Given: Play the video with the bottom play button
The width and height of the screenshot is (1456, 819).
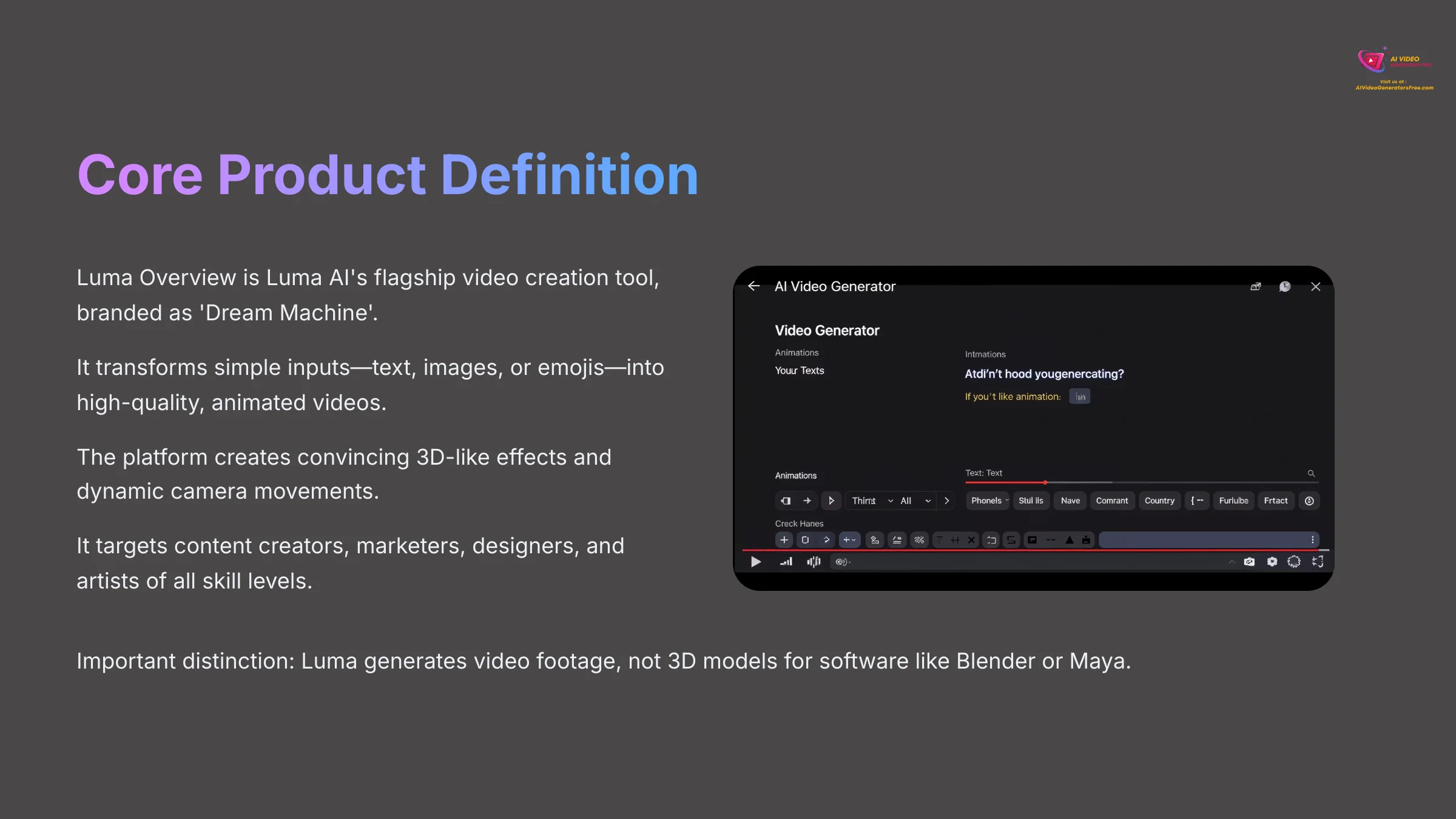Looking at the screenshot, I should coord(755,562).
